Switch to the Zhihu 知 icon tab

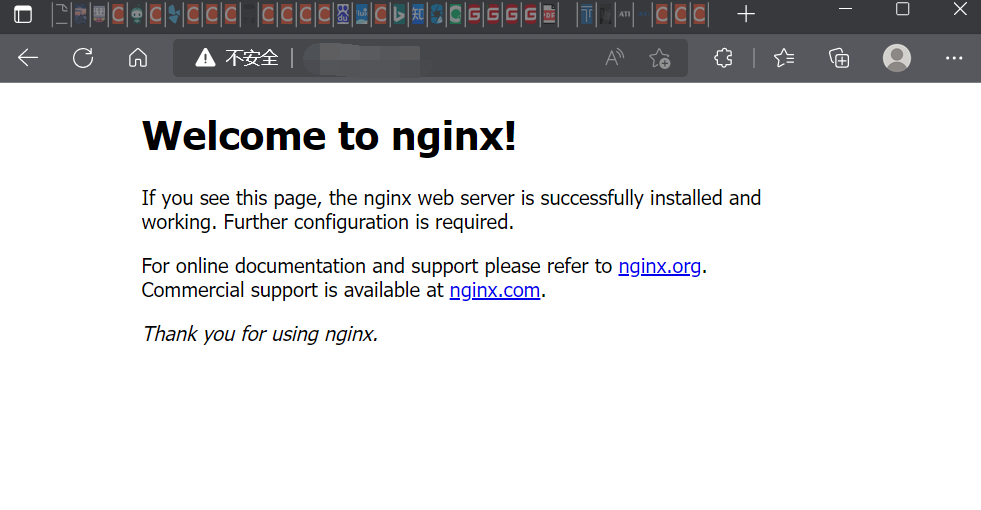click(418, 14)
